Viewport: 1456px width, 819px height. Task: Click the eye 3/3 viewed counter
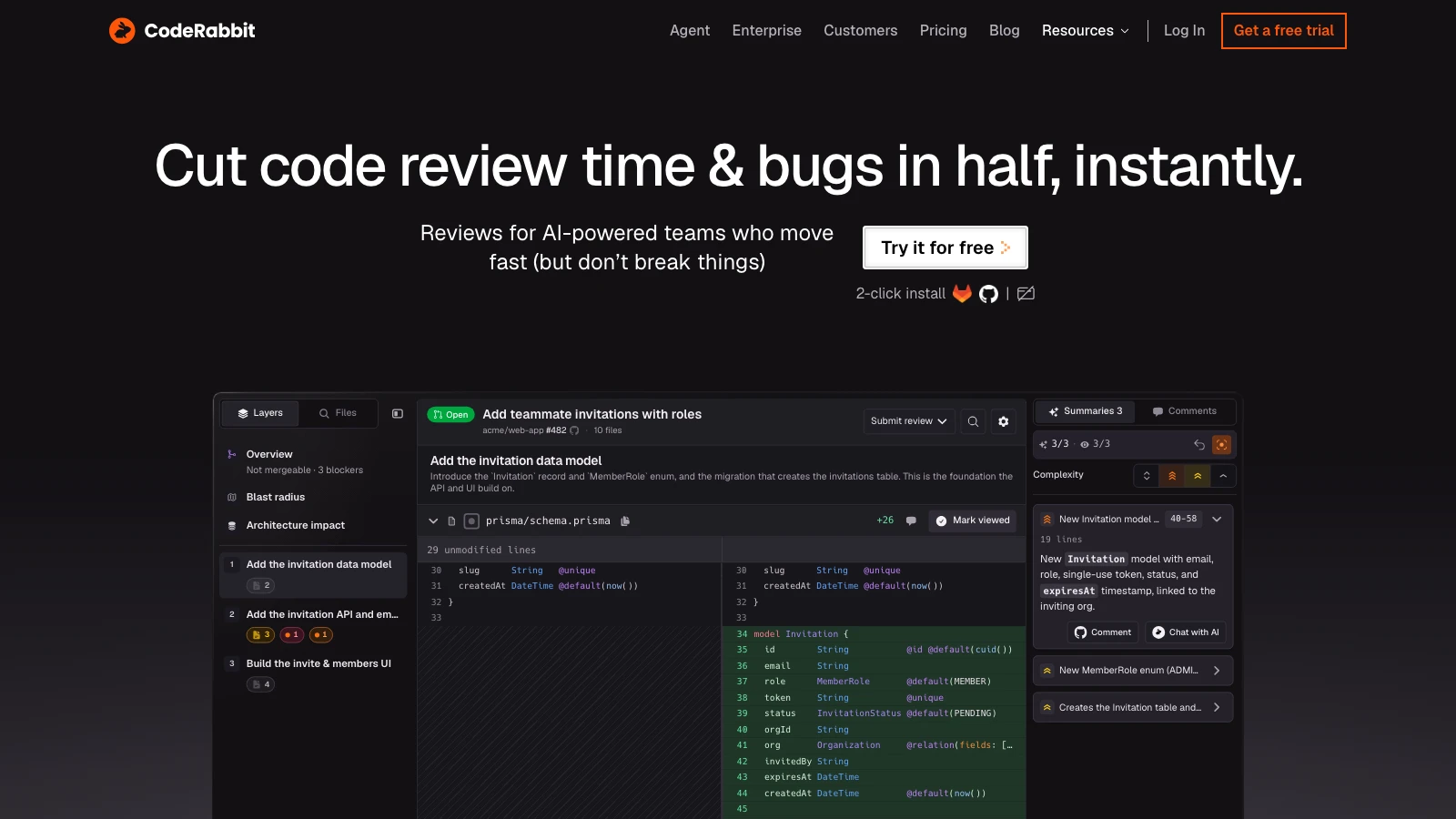[x=1095, y=444]
